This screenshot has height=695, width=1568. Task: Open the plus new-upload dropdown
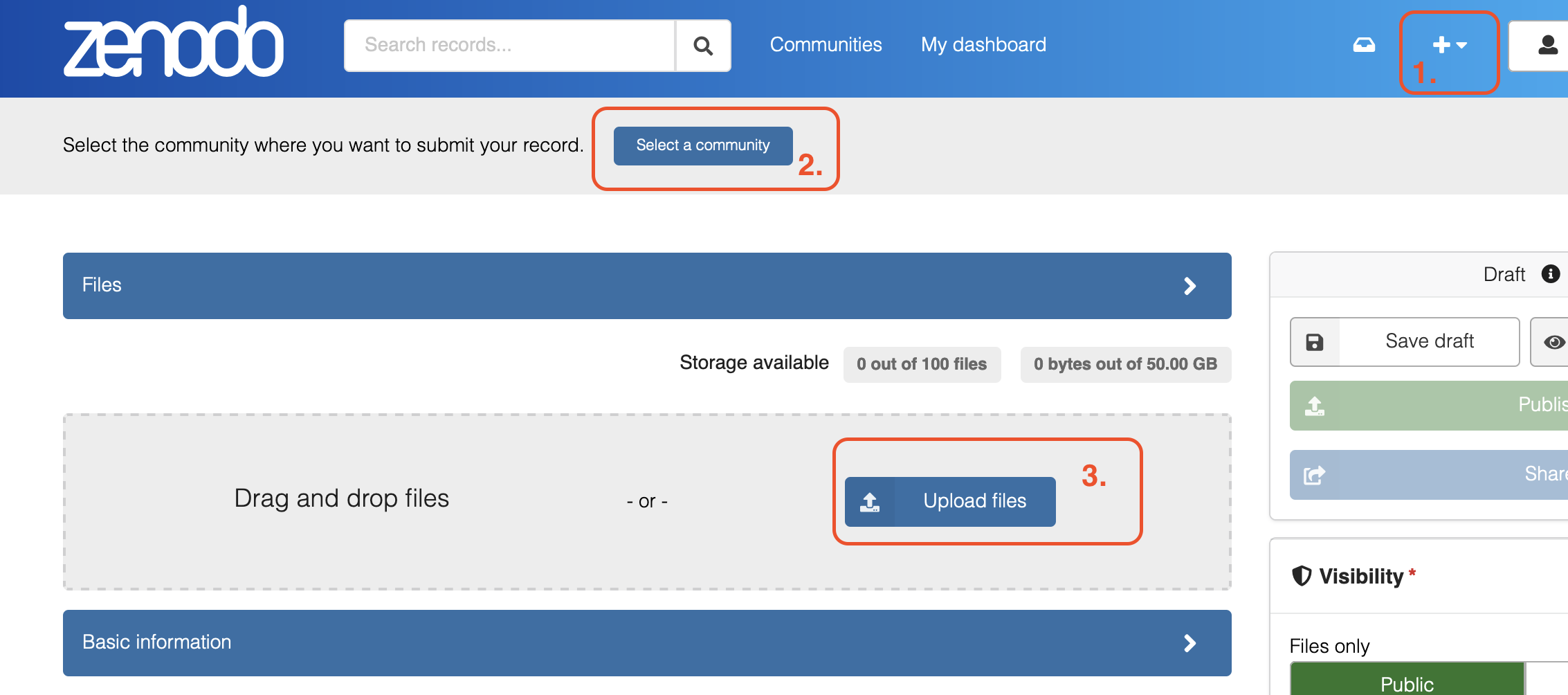[x=1449, y=46]
